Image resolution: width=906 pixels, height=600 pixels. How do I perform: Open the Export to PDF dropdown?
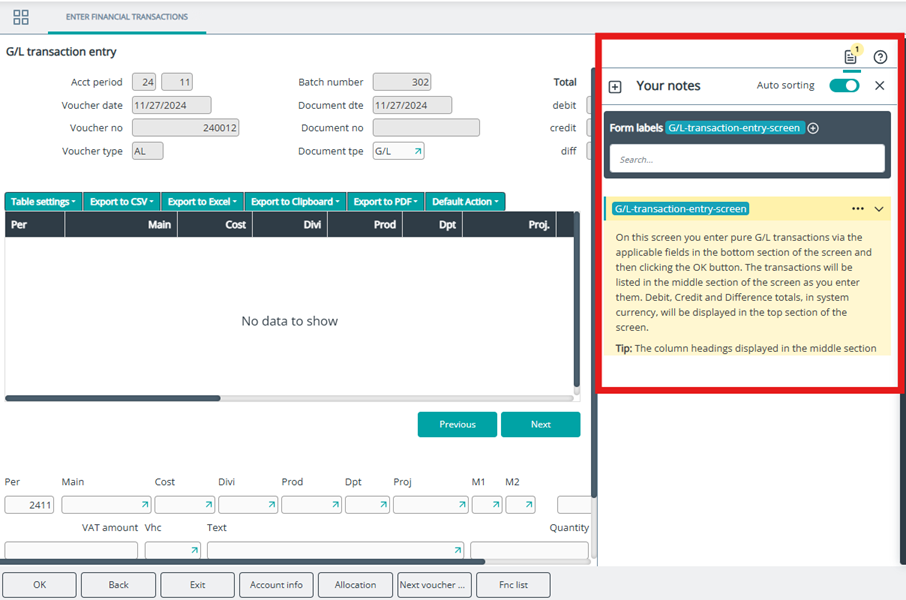pos(385,202)
